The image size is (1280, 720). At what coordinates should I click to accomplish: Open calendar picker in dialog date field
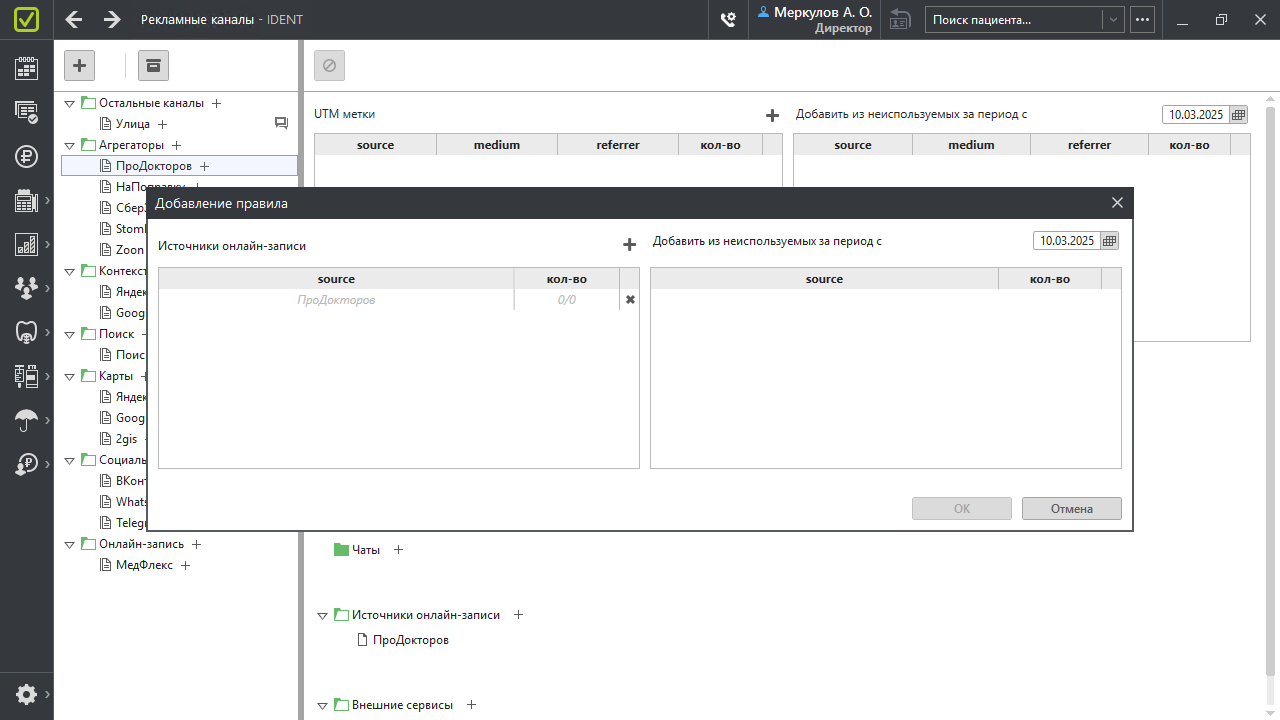(1109, 241)
